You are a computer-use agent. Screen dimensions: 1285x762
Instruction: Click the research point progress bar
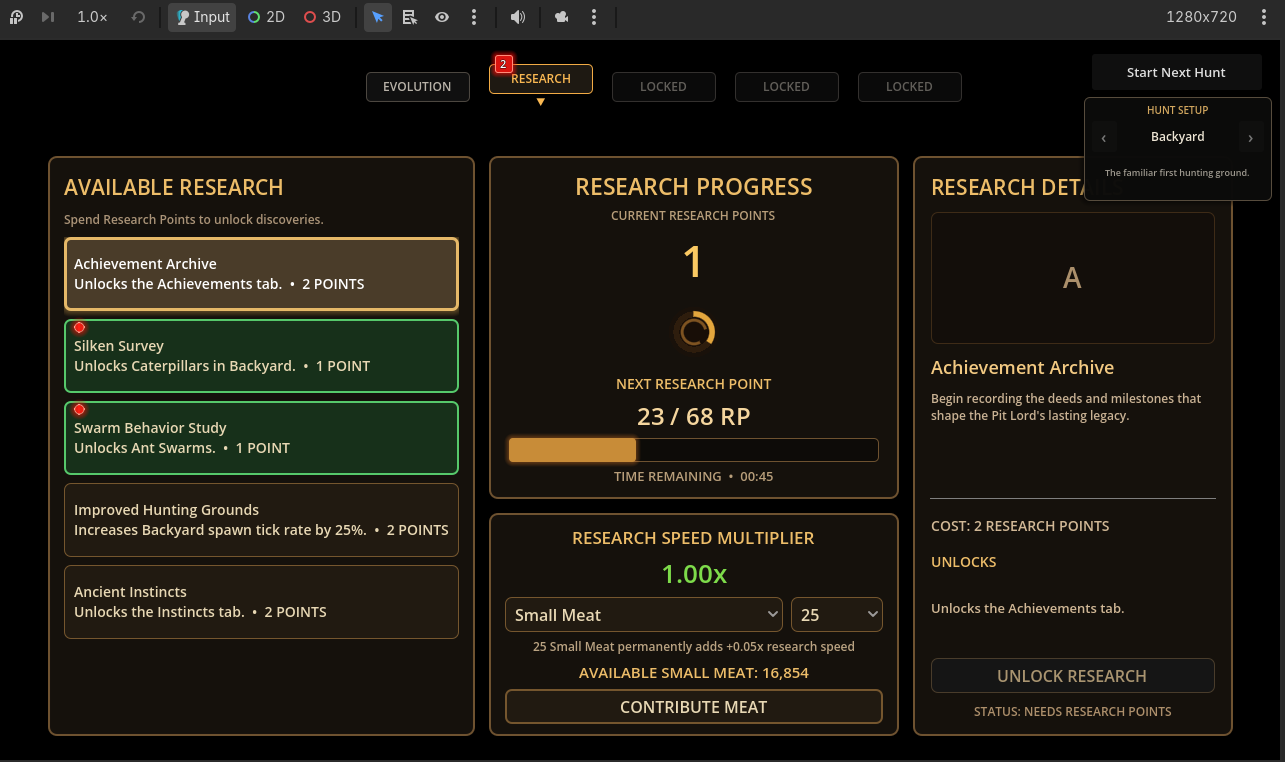(693, 450)
